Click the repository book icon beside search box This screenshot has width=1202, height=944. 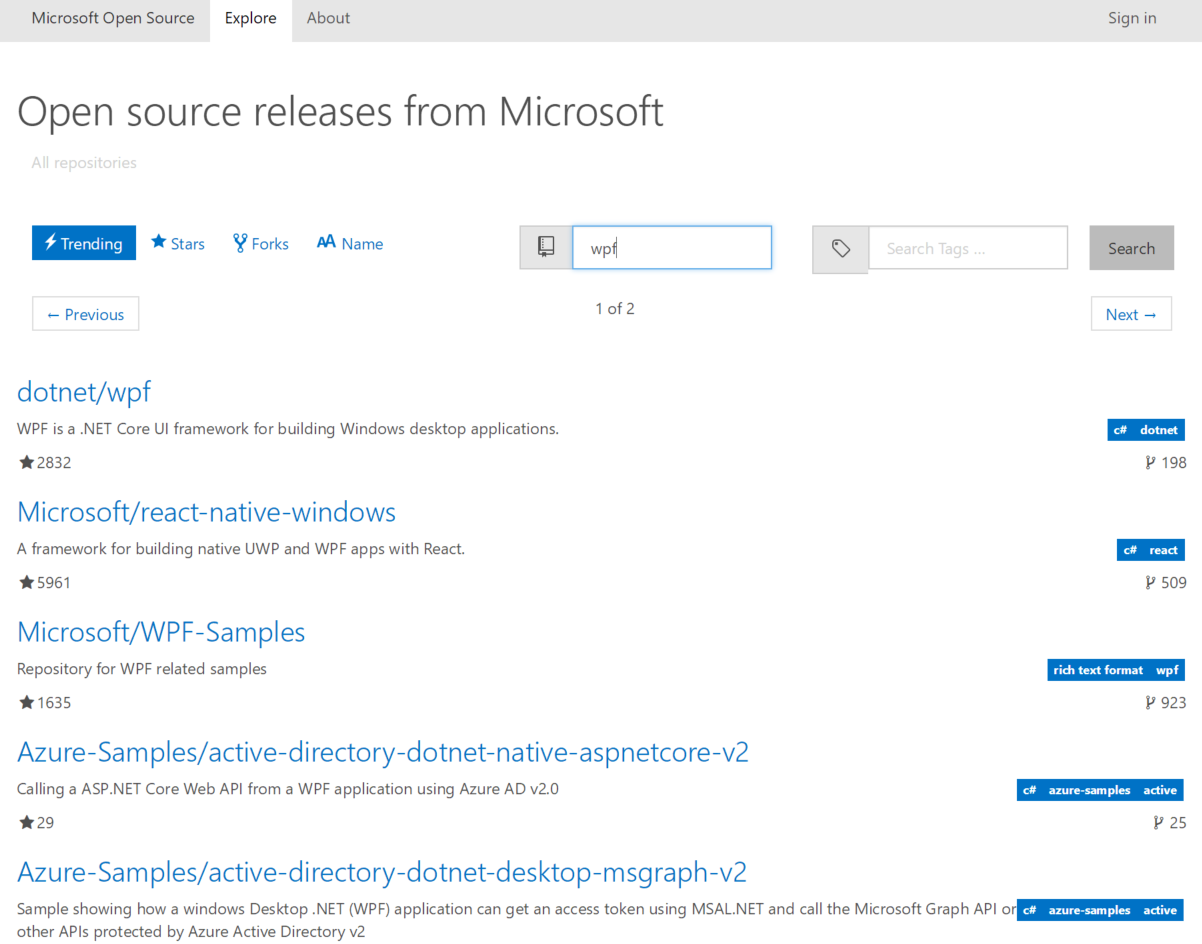coord(546,247)
